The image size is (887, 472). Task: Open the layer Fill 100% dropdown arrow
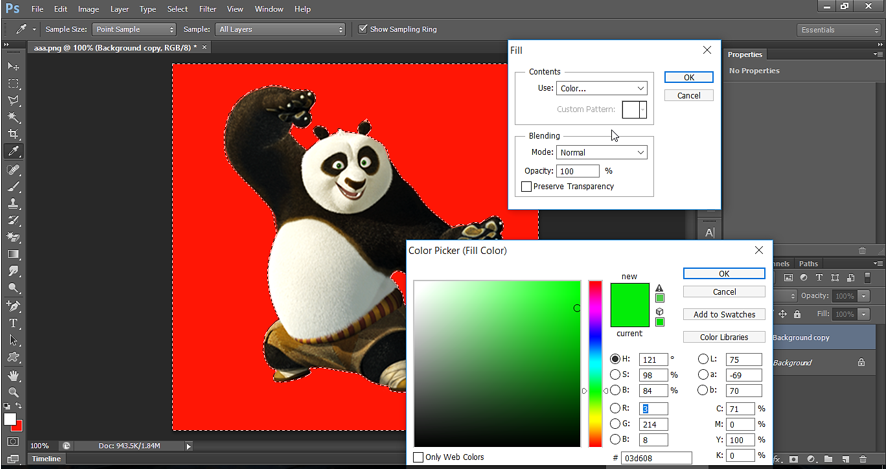click(864, 314)
